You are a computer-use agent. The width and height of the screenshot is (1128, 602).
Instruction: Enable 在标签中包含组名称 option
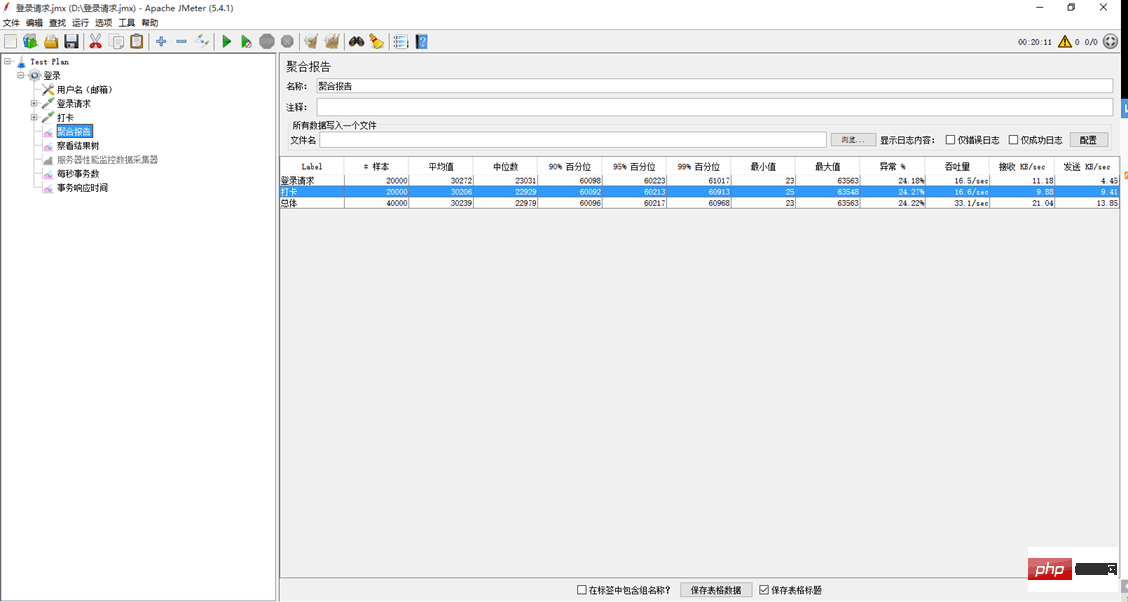click(581, 590)
